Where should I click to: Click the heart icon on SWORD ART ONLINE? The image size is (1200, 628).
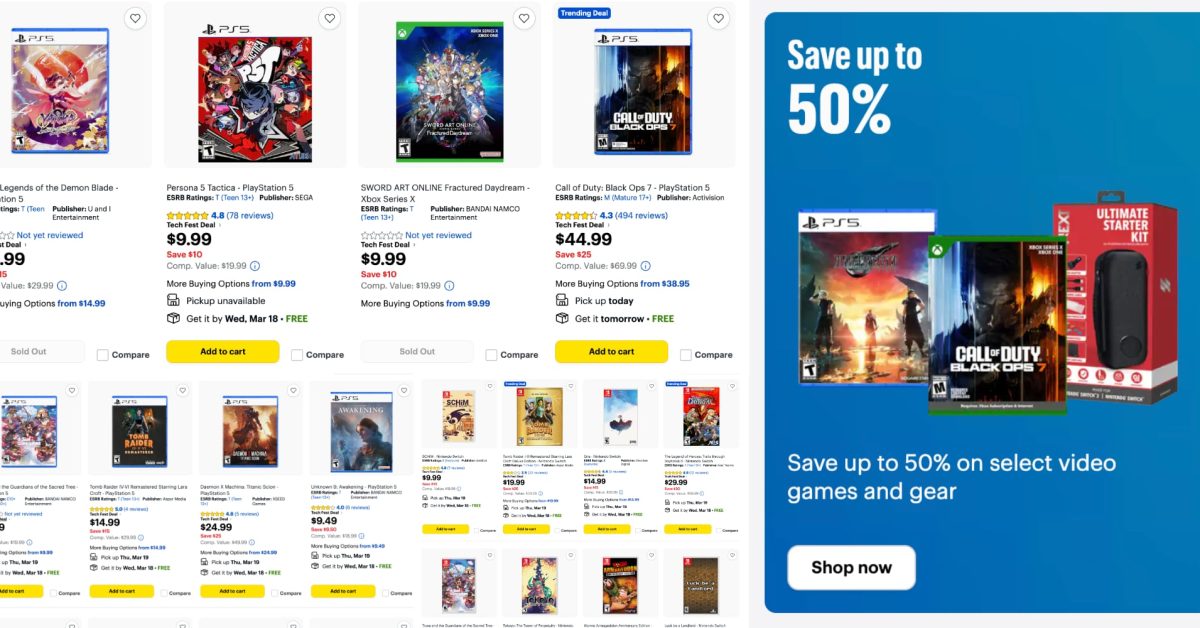coord(524,18)
